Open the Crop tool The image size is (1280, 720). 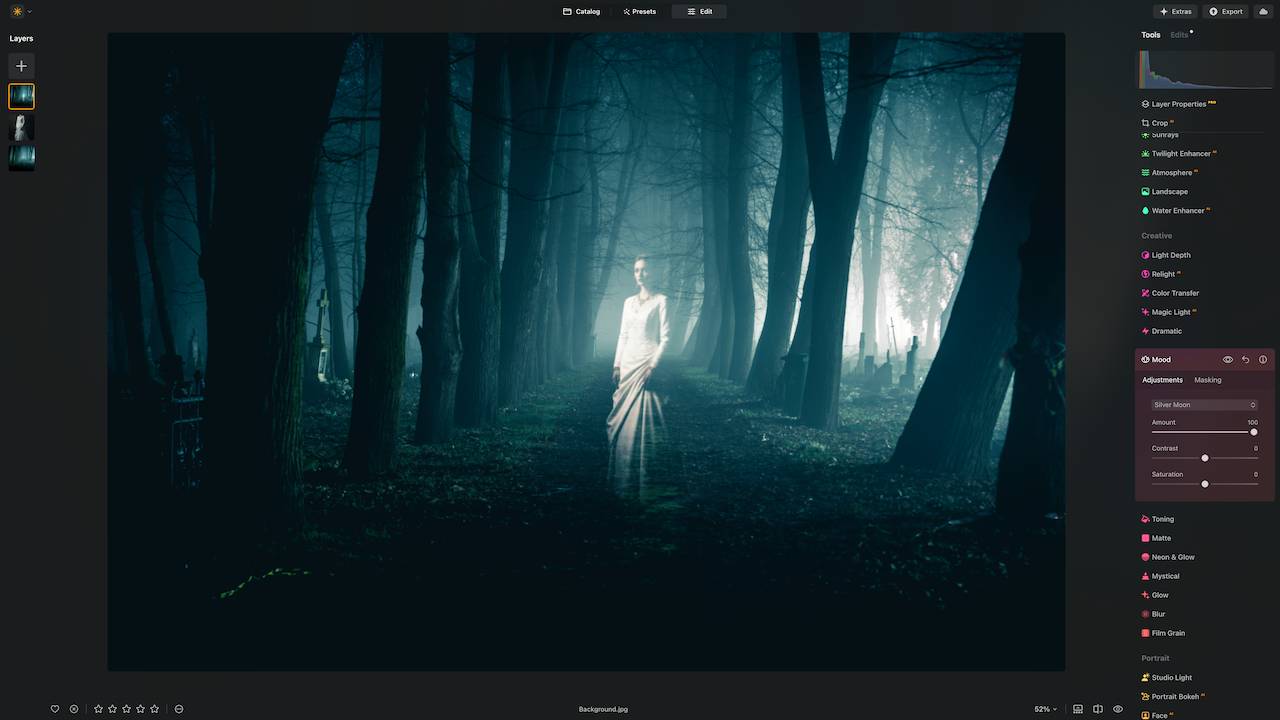tap(1159, 122)
